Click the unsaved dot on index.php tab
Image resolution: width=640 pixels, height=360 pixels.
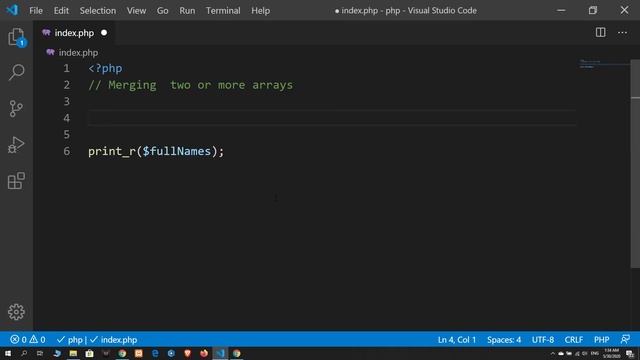click(x=104, y=33)
